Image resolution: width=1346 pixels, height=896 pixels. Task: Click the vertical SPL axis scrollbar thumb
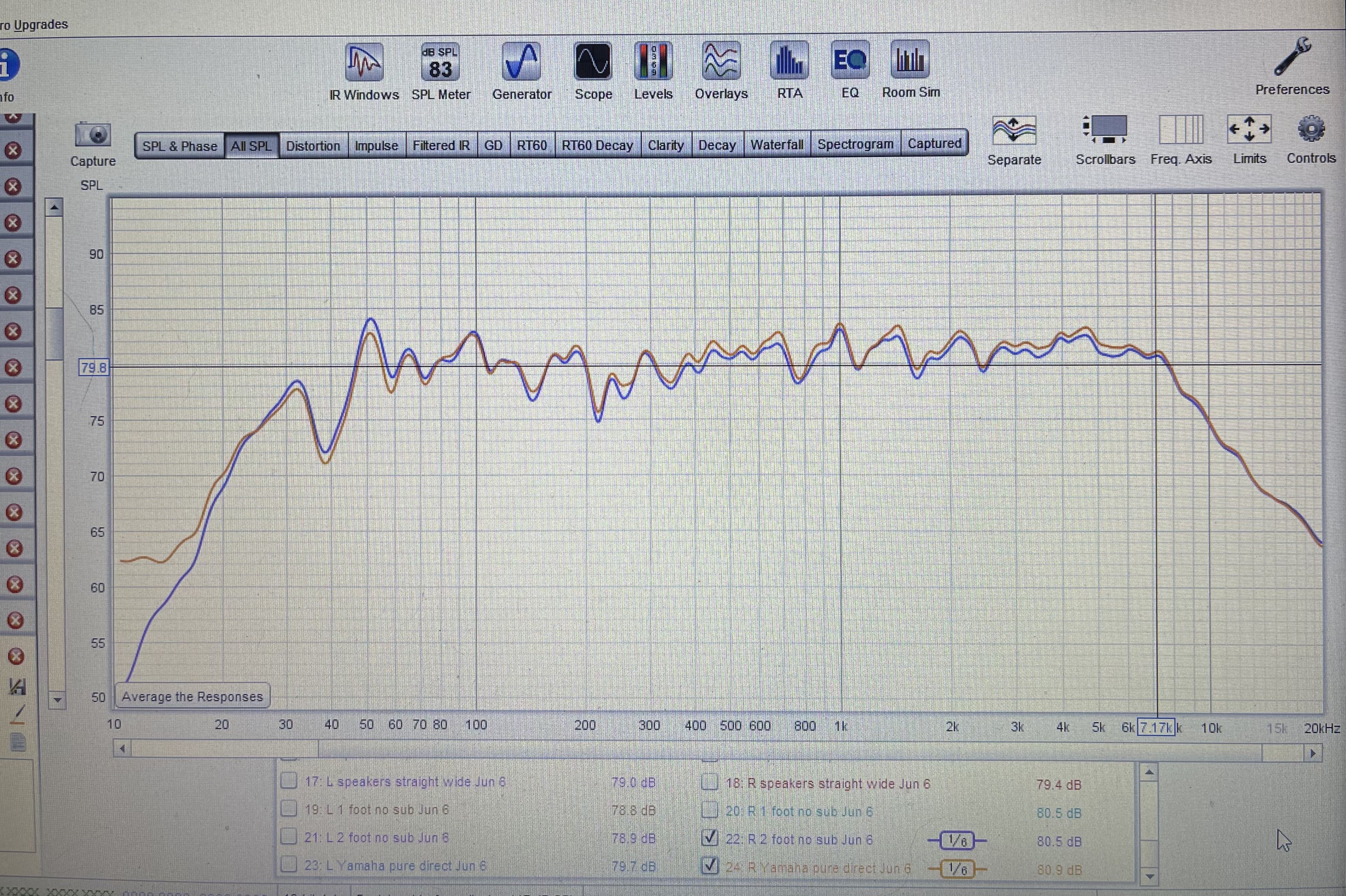[x=55, y=334]
